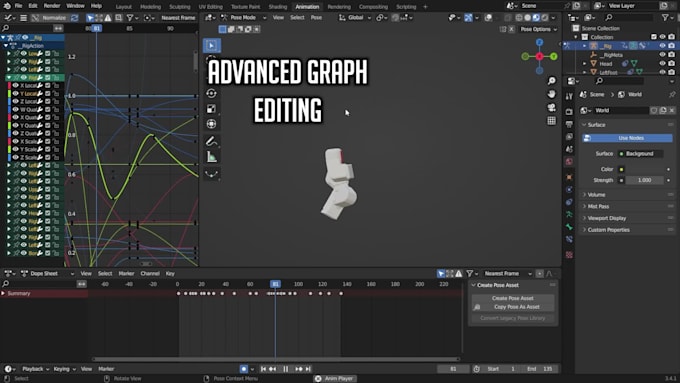This screenshot has height=383, width=680.
Task: Open the Render properties tab icon
Action: pyautogui.click(x=569, y=112)
